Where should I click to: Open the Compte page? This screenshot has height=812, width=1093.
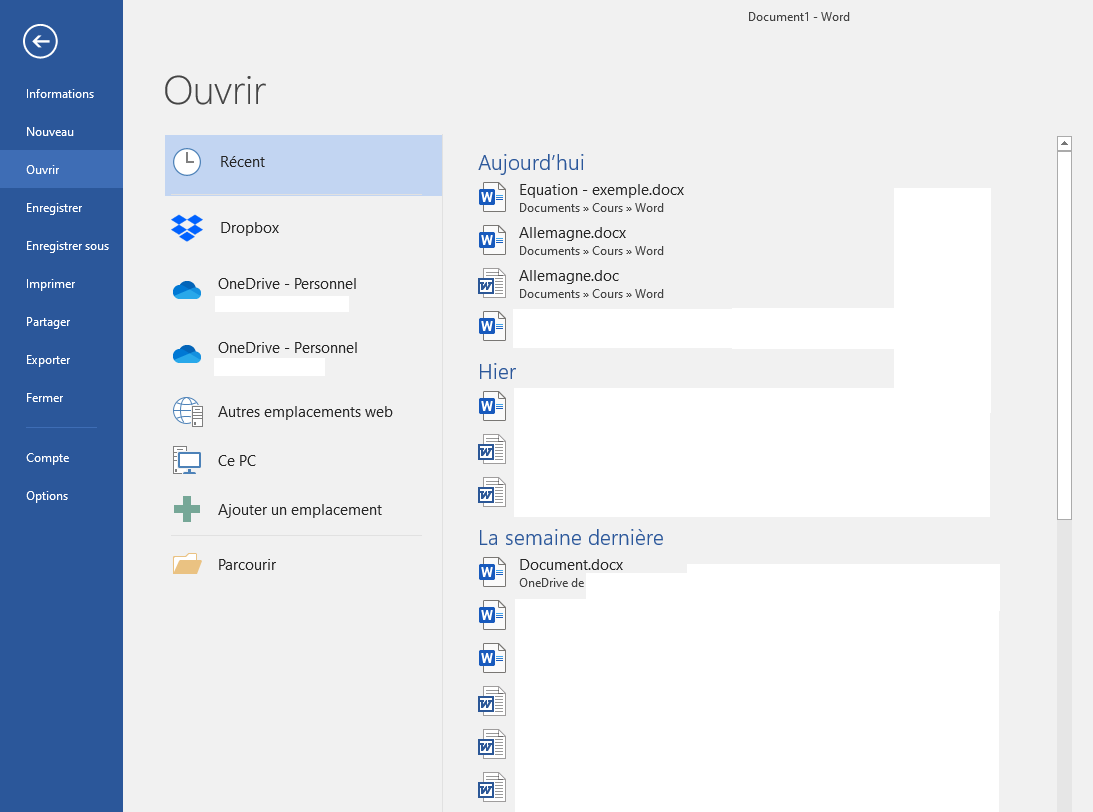(47, 458)
